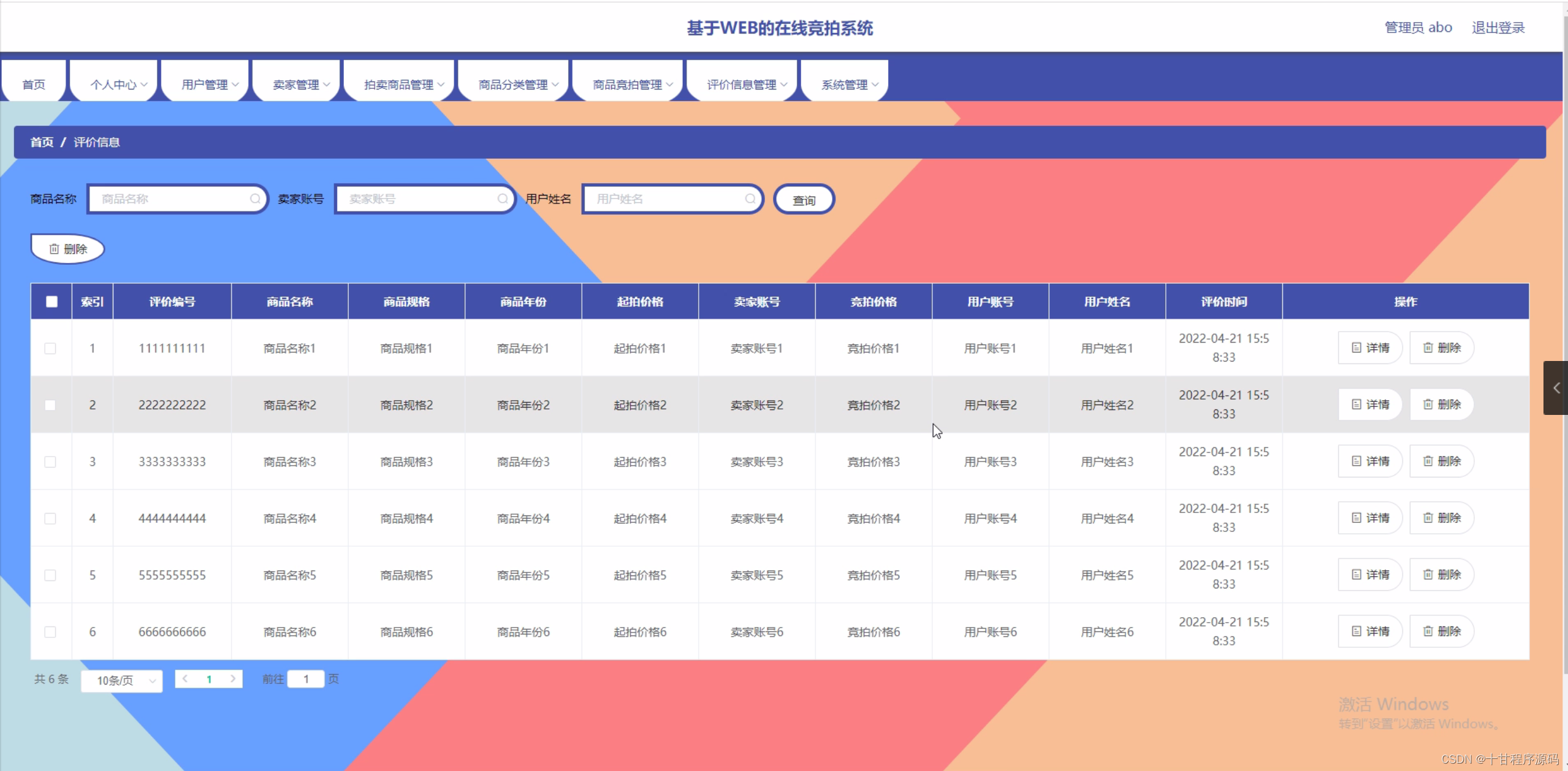
Task: Click the page number jump input box
Action: point(306,678)
